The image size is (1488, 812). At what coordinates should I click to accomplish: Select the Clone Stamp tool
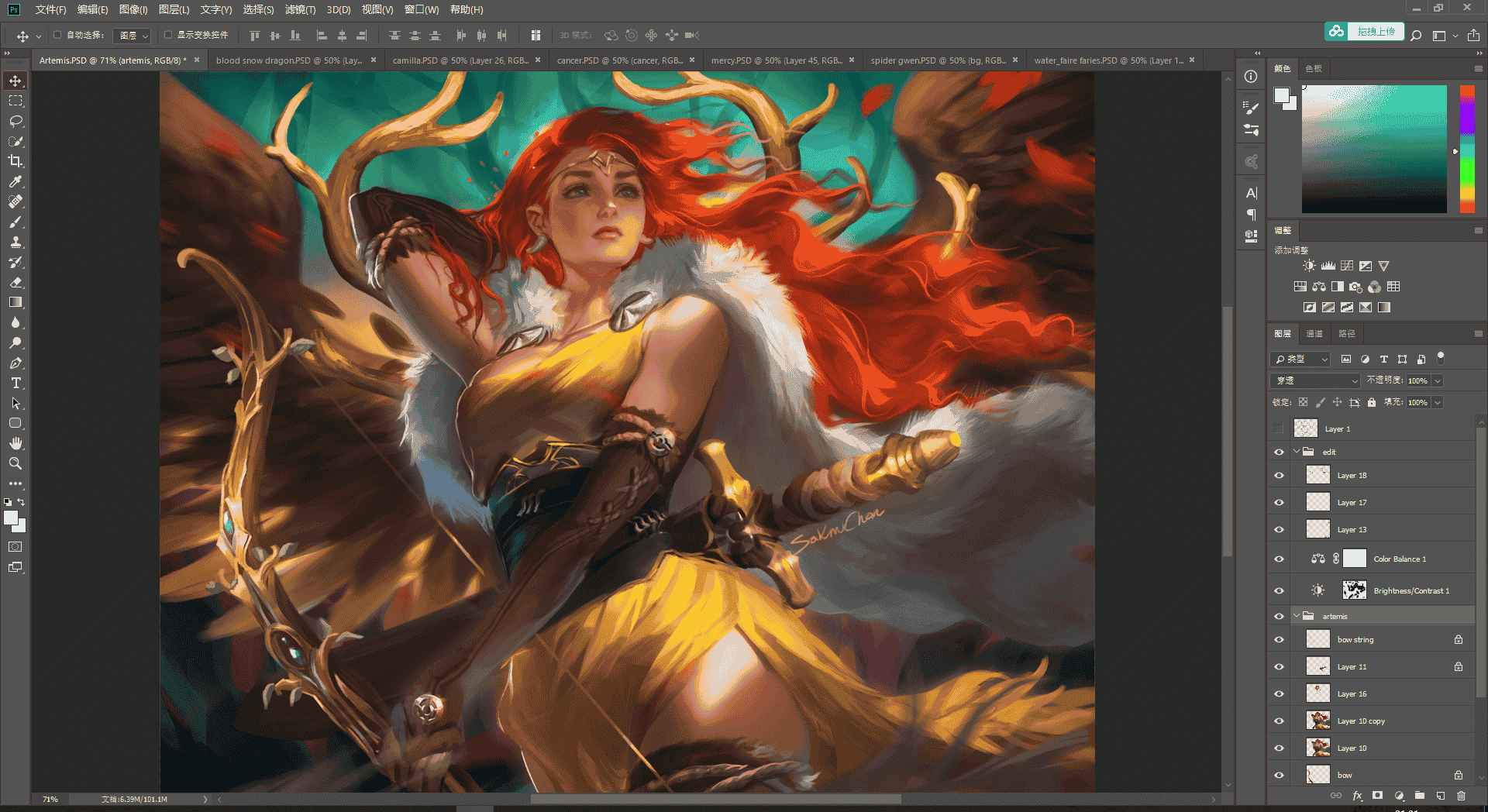click(x=15, y=242)
